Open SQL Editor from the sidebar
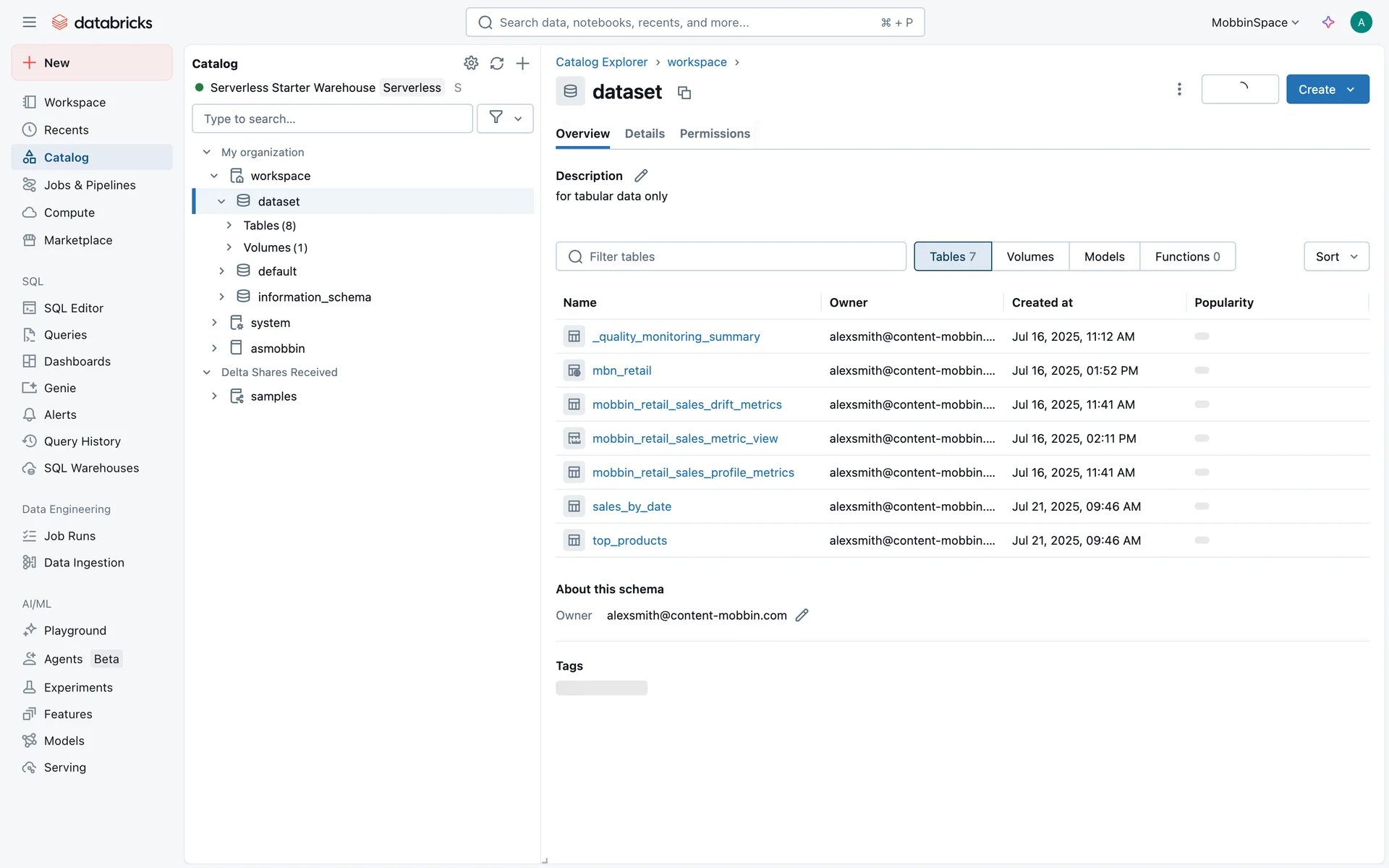 (73, 308)
